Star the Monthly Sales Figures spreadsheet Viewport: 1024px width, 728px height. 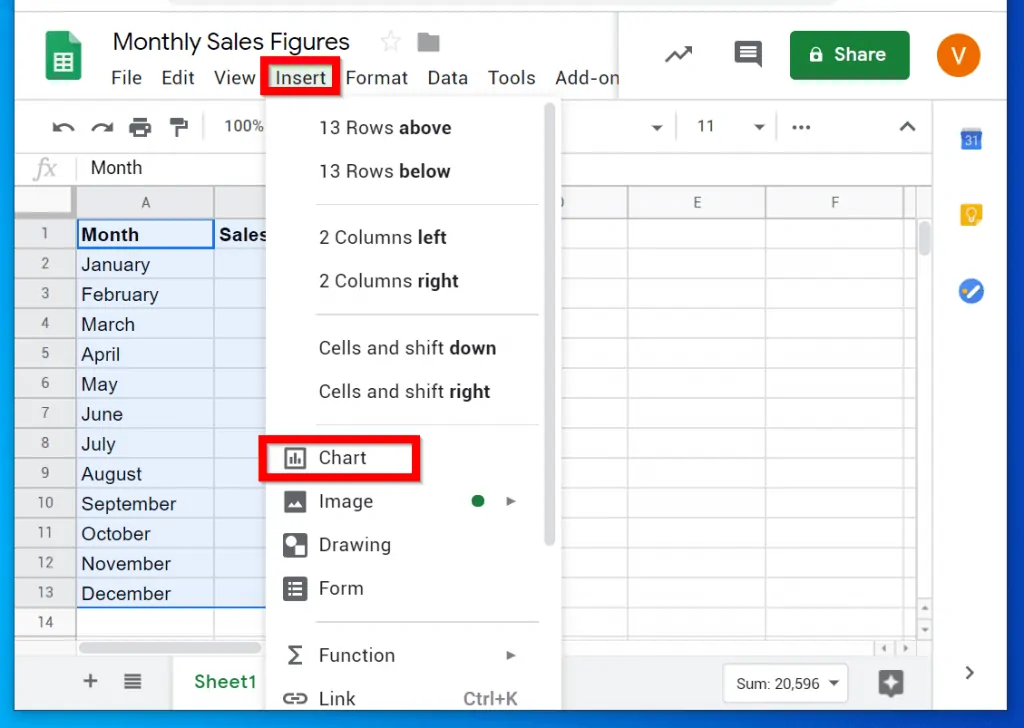(389, 42)
